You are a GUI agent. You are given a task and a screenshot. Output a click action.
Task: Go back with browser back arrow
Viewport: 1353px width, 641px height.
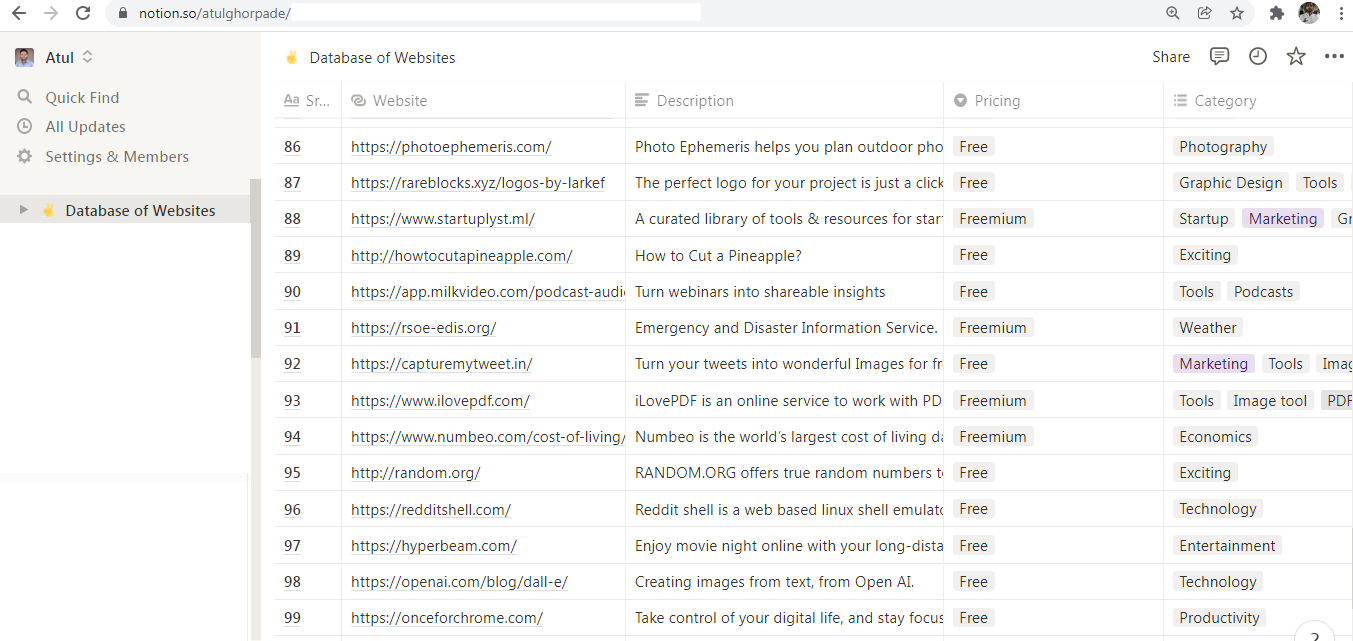[19, 13]
